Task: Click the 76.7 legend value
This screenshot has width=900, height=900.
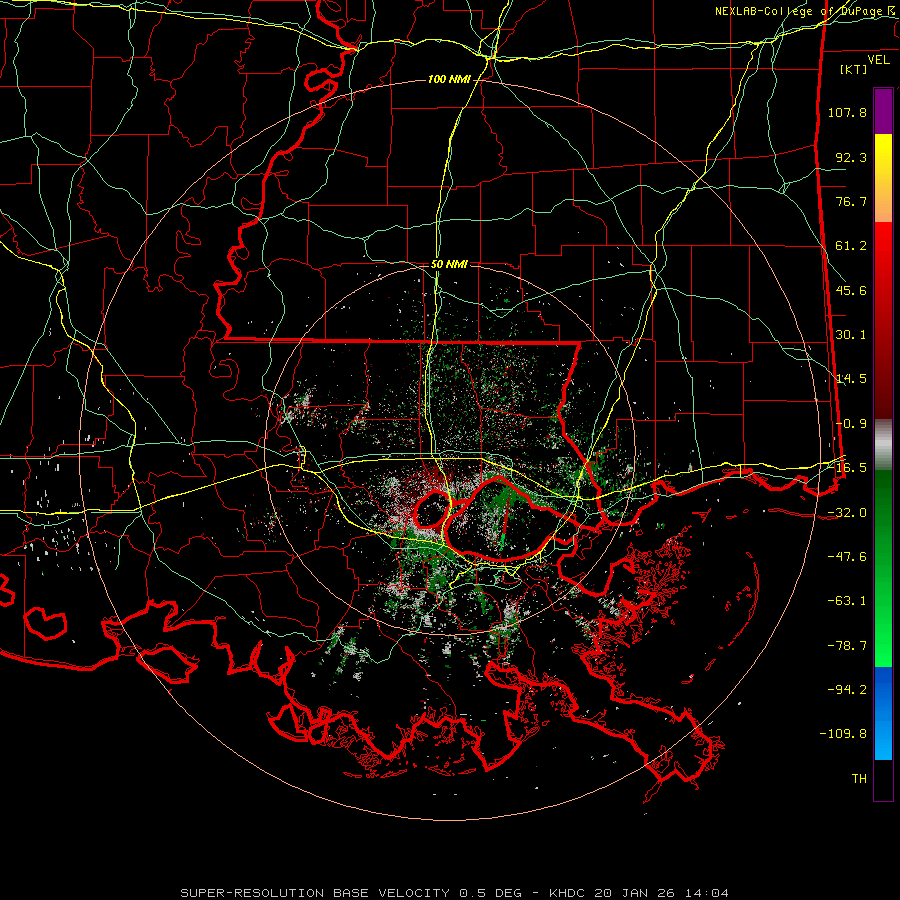Action: point(851,201)
